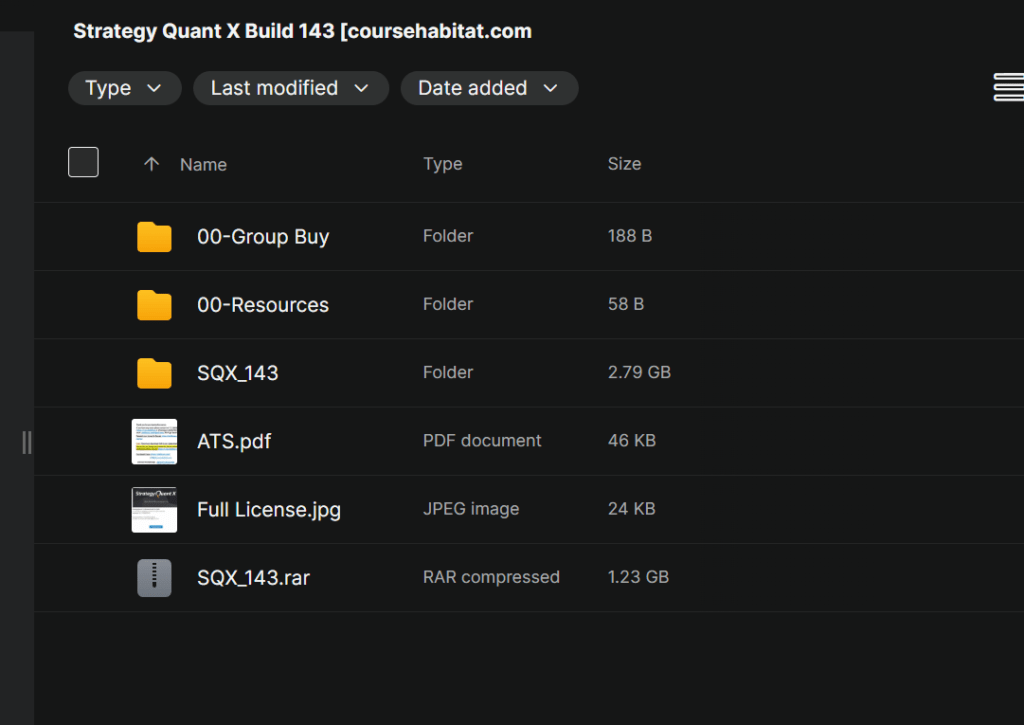Click the 188 B size value

point(630,236)
